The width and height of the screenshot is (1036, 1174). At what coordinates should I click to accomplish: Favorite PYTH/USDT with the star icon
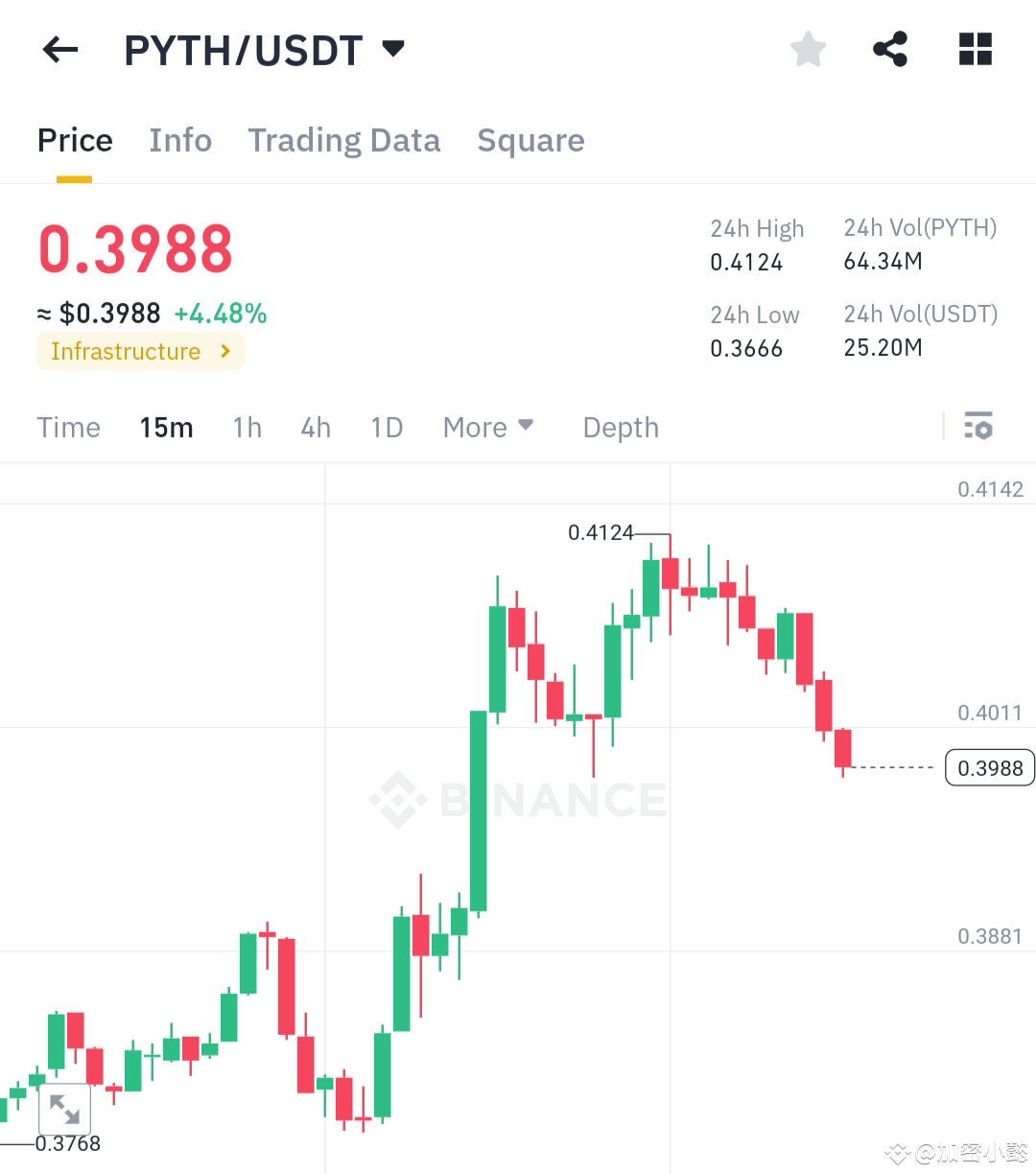(x=808, y=49)
